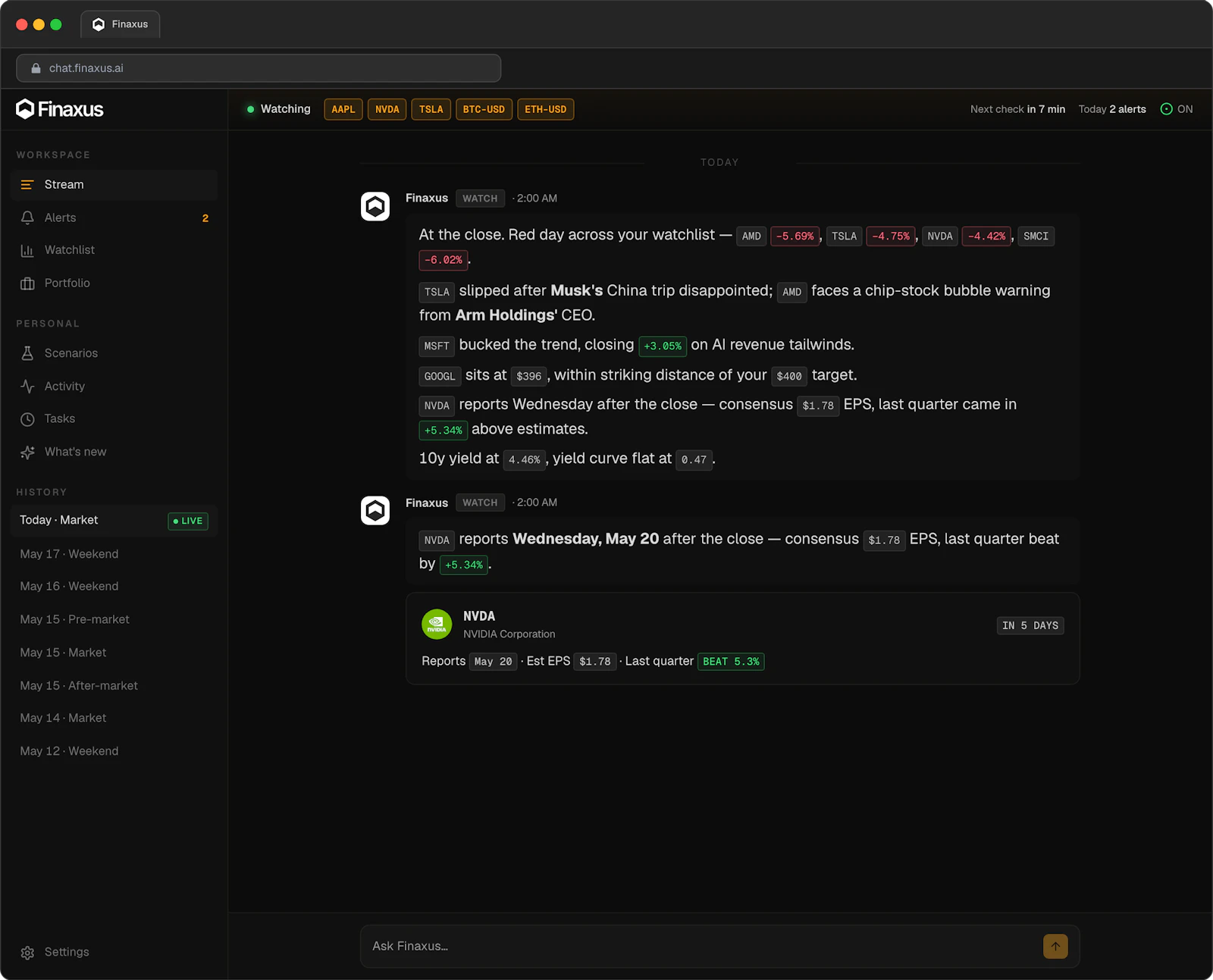Select the Finaxus browser tab
Viewport: 1213px width, 980px height.
click(x=121, y=24)
